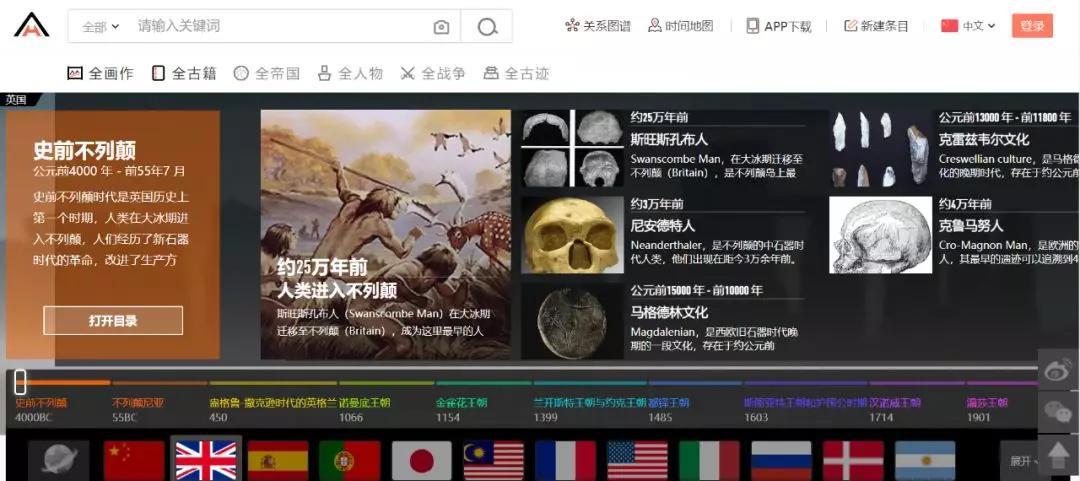Open the 关系图谱 relationship graph
The image size is (1080, 481).
click(598, 26)
